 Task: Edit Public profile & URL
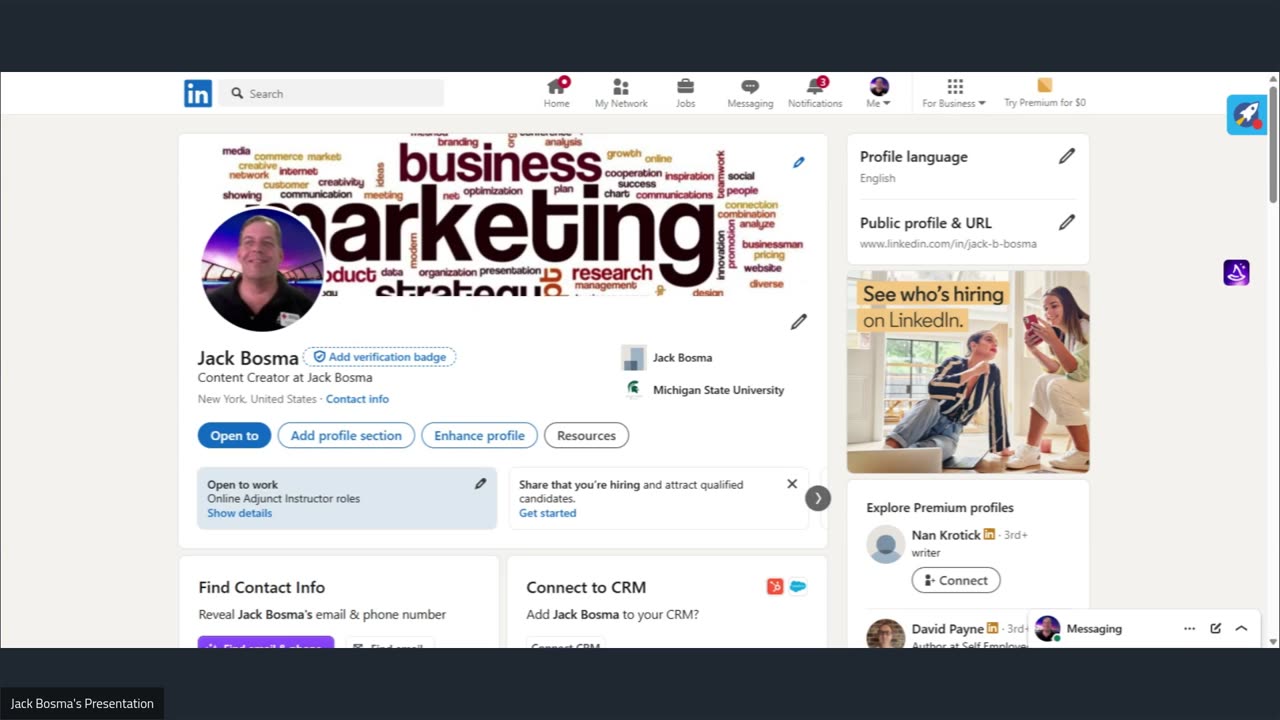click(x=1067, y=222)
